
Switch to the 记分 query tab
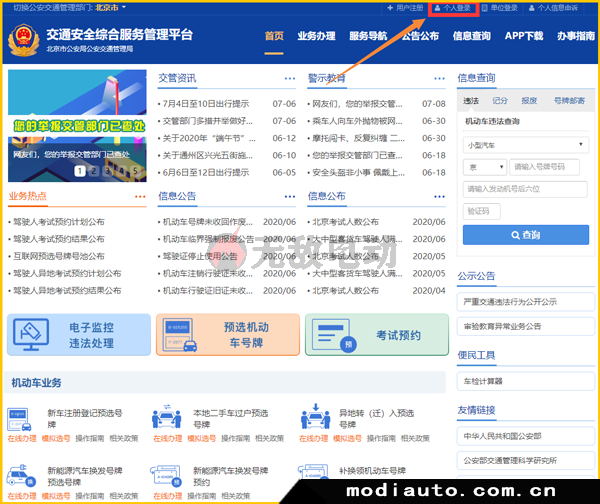(x=500, y=101)
